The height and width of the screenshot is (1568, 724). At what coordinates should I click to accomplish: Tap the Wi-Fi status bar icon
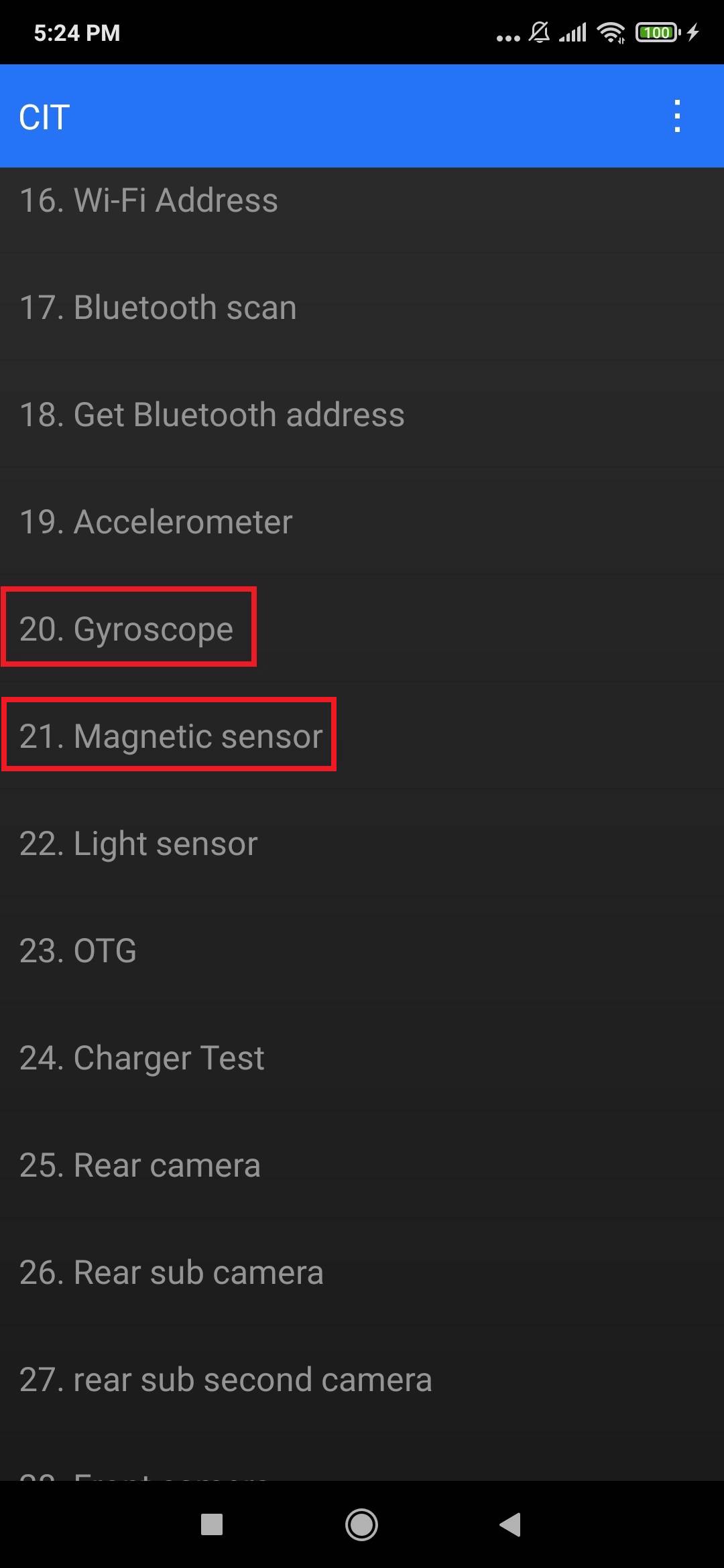(x=611, y=32)
